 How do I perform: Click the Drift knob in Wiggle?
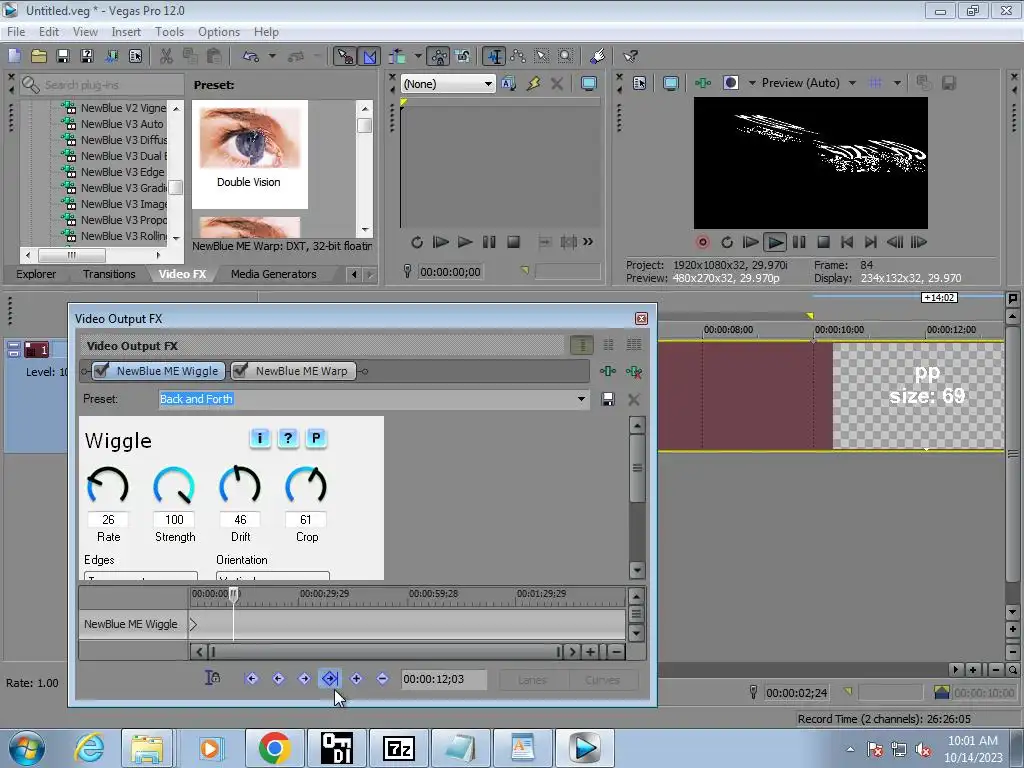[x=240, y=486]
